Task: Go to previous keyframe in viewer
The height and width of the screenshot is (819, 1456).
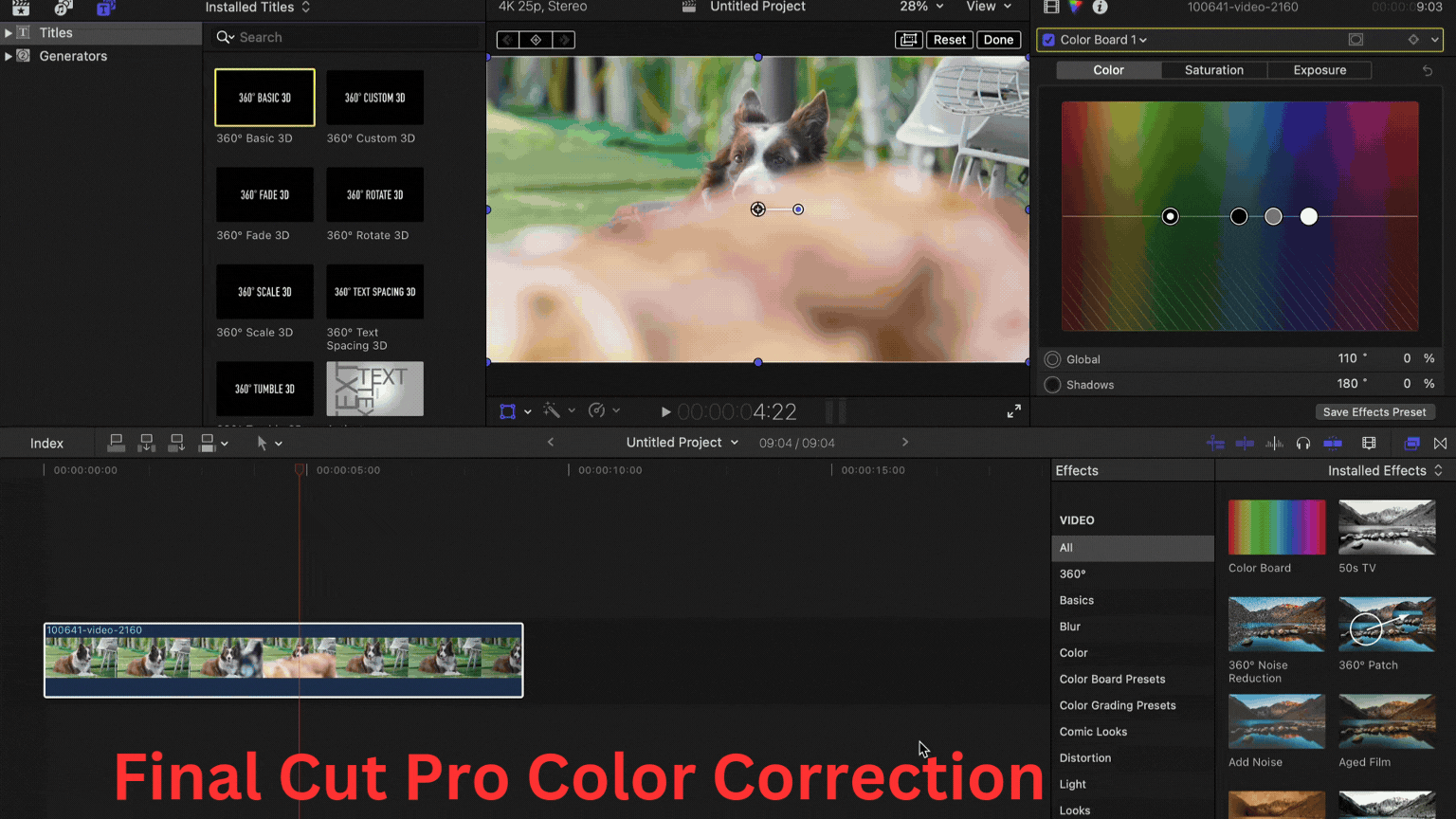Action: tap(507, 40)
